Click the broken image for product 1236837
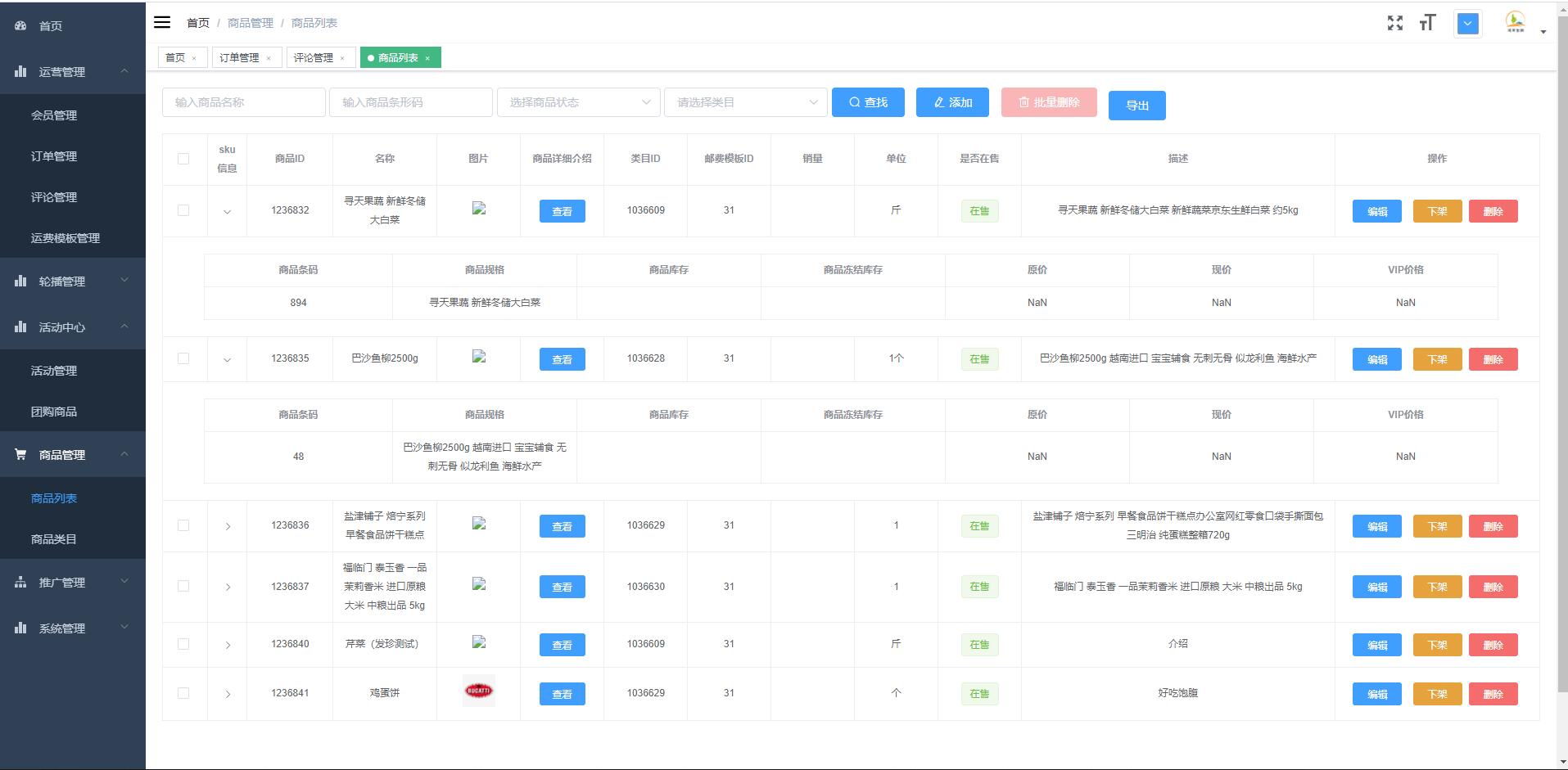Screen dimensions: 1568x770 point(479,584)
